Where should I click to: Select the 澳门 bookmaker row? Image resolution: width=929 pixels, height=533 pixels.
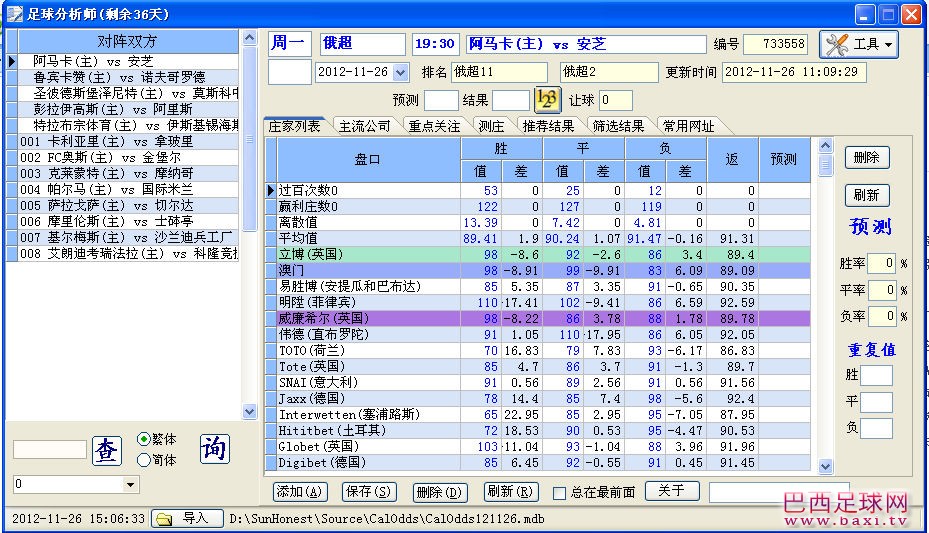543,271
